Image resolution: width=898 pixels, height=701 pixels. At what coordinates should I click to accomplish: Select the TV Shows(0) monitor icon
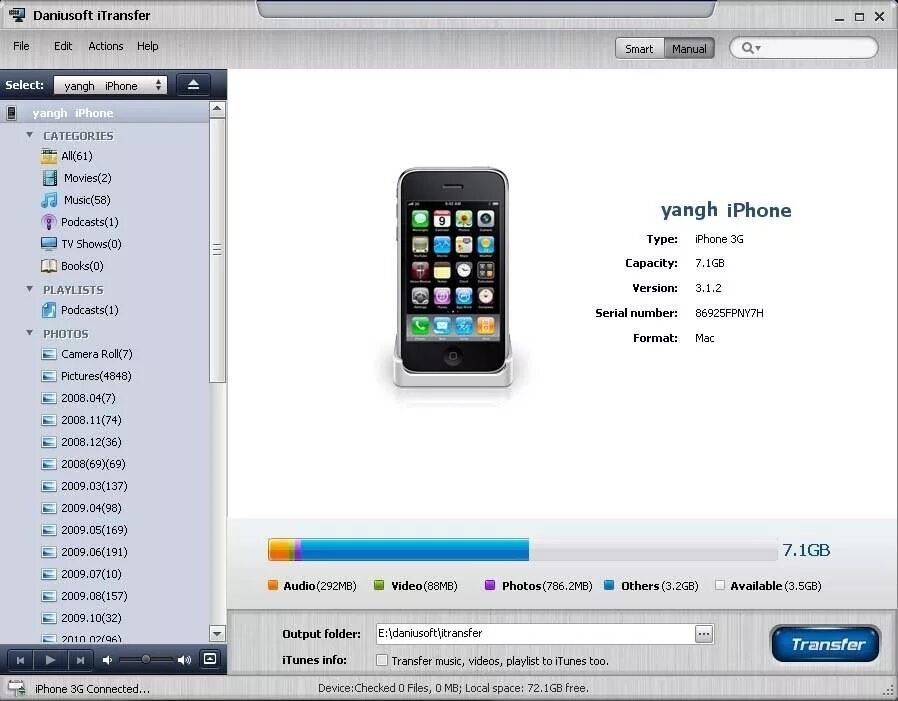(x=49, y=244)
